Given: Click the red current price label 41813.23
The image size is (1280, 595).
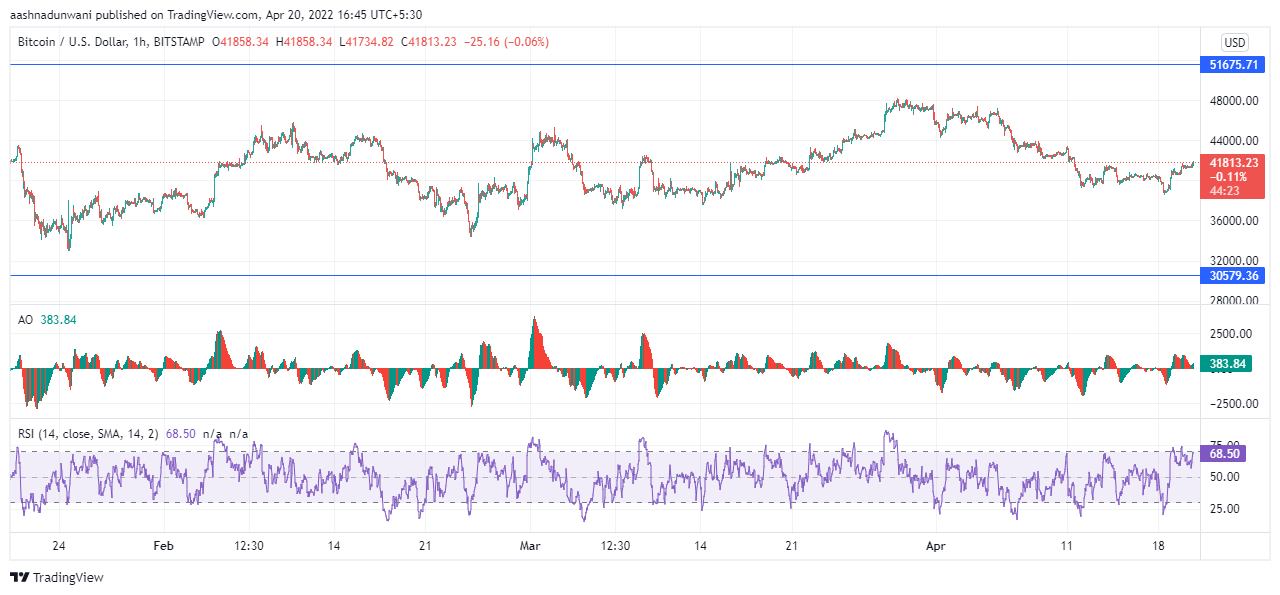Looking at the screenshot, I should (x=1233, y=162).
